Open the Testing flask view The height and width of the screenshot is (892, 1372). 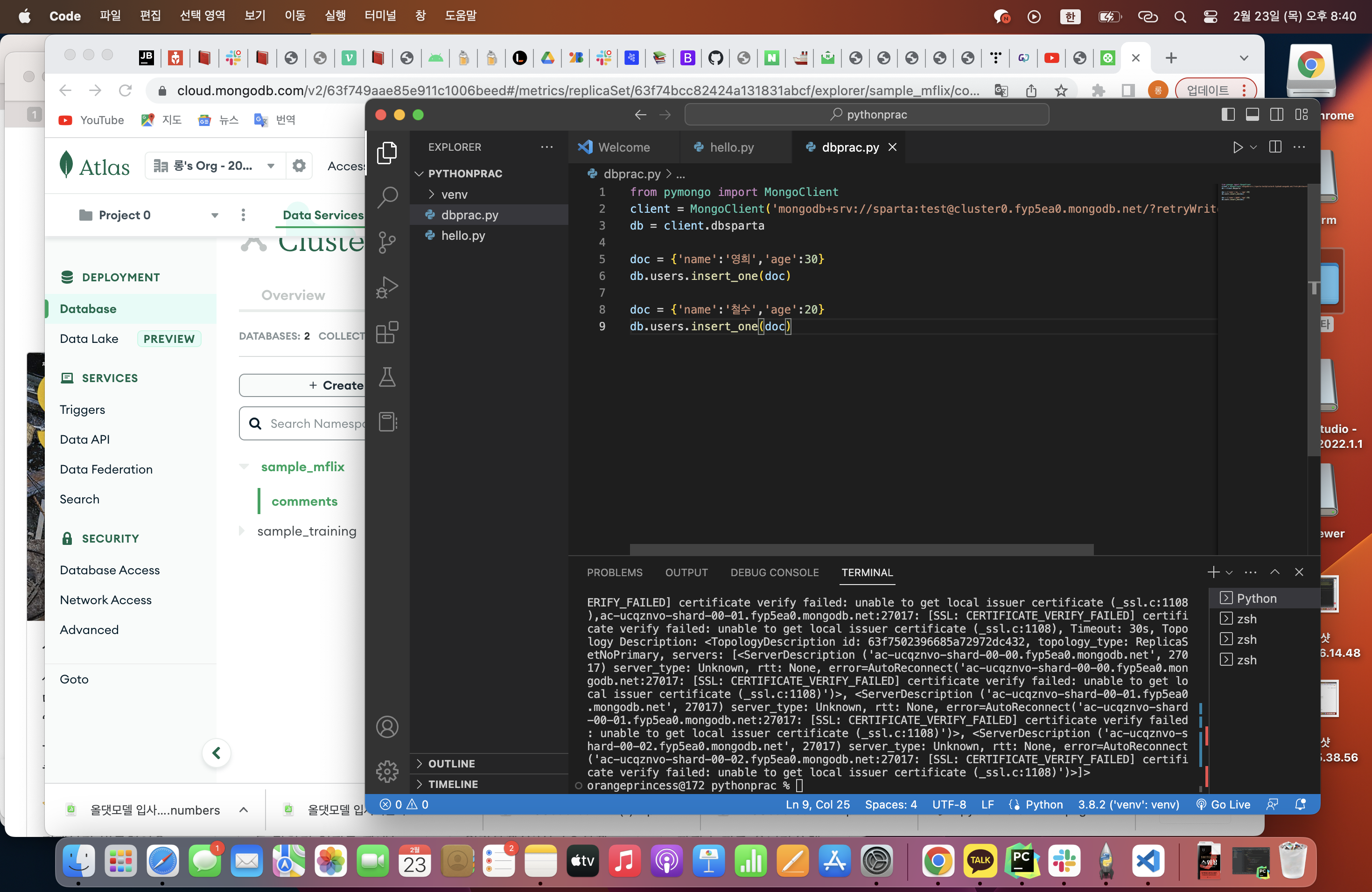point(387,377)
